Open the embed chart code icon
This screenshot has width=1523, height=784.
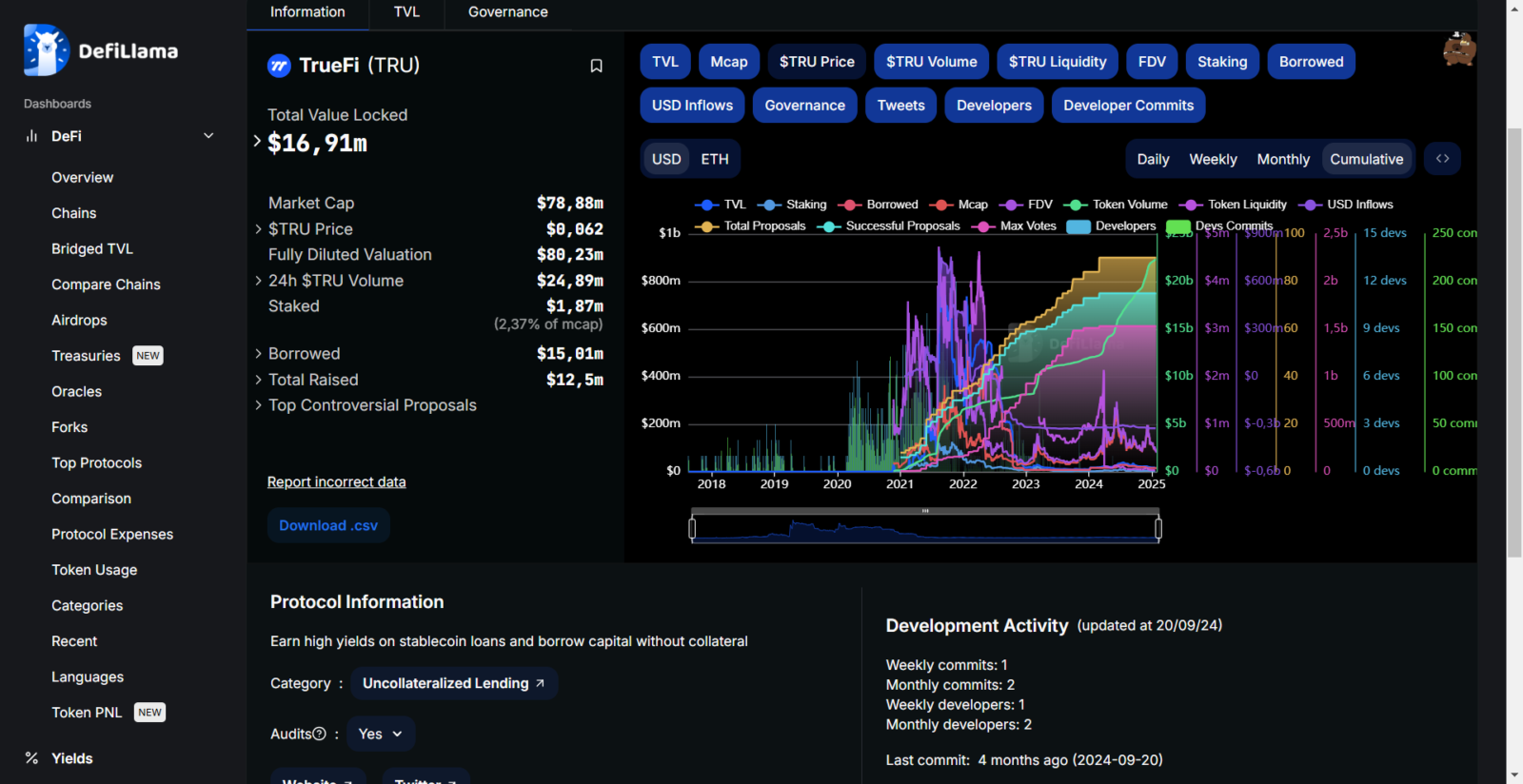click(x=1442, y=159)
